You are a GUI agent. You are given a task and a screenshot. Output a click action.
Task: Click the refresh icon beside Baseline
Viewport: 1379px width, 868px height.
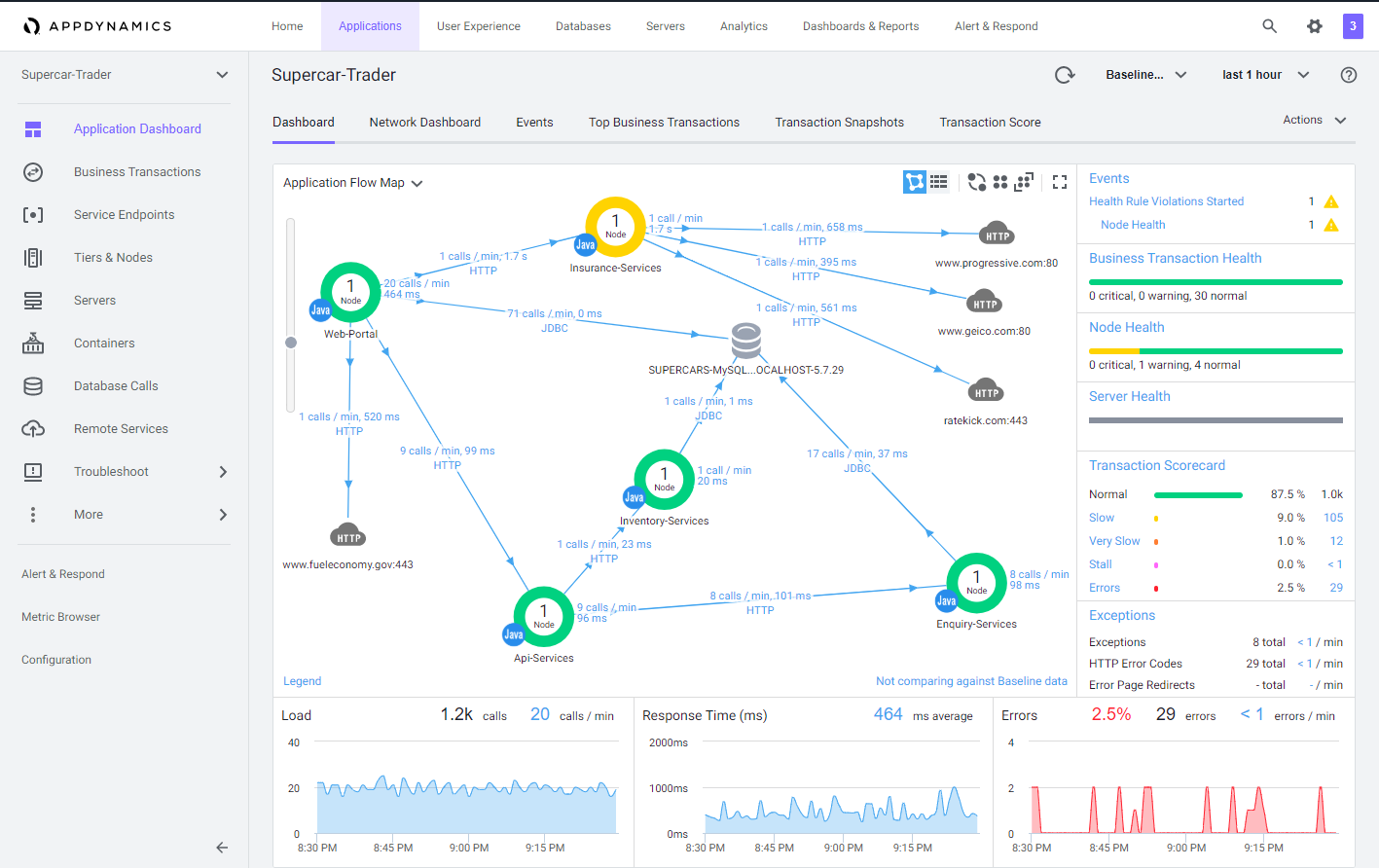pyautogui.click(x=1065, y=75)
